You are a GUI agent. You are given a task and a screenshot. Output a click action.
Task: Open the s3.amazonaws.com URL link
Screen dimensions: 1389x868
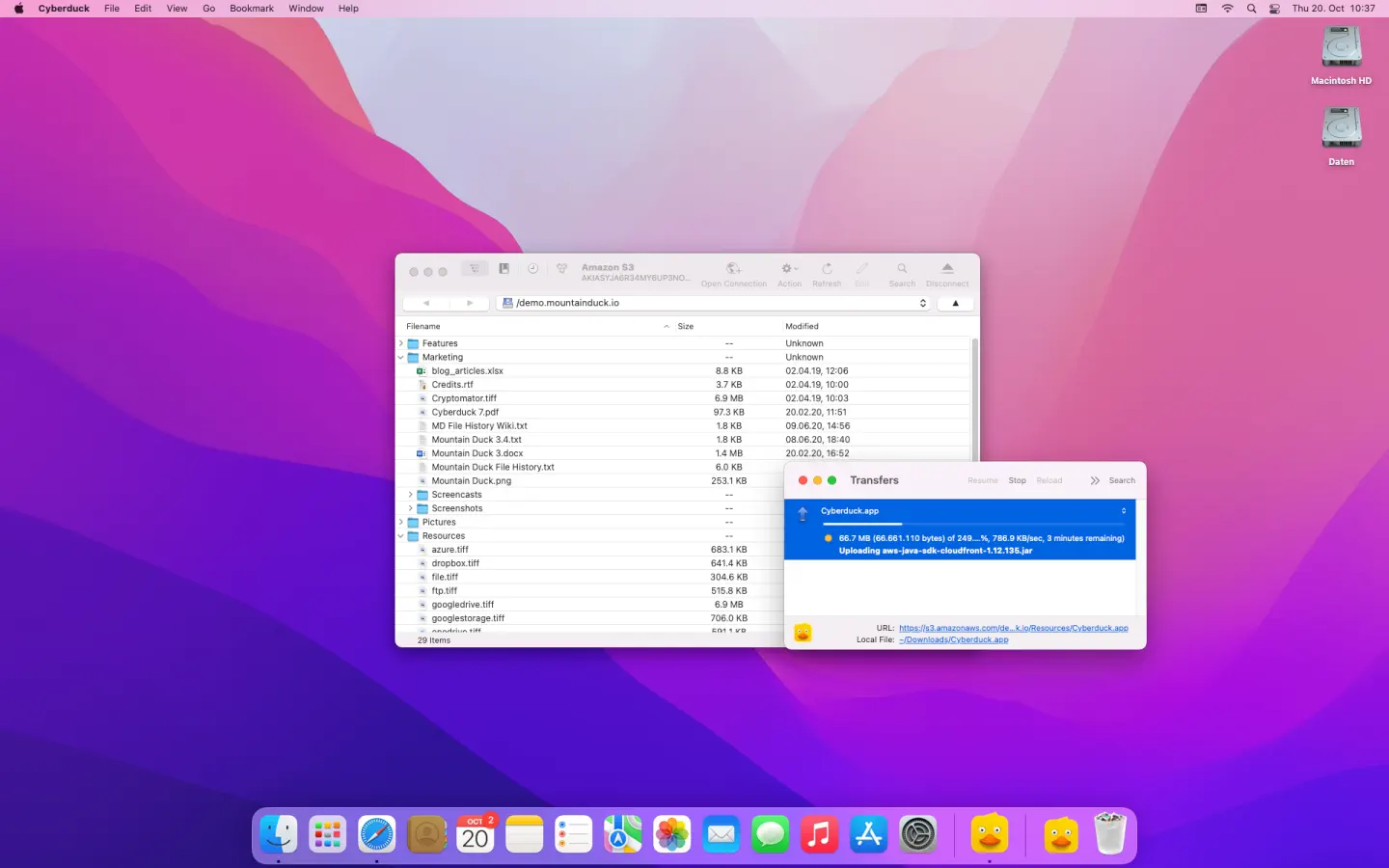click(1014, 628)
